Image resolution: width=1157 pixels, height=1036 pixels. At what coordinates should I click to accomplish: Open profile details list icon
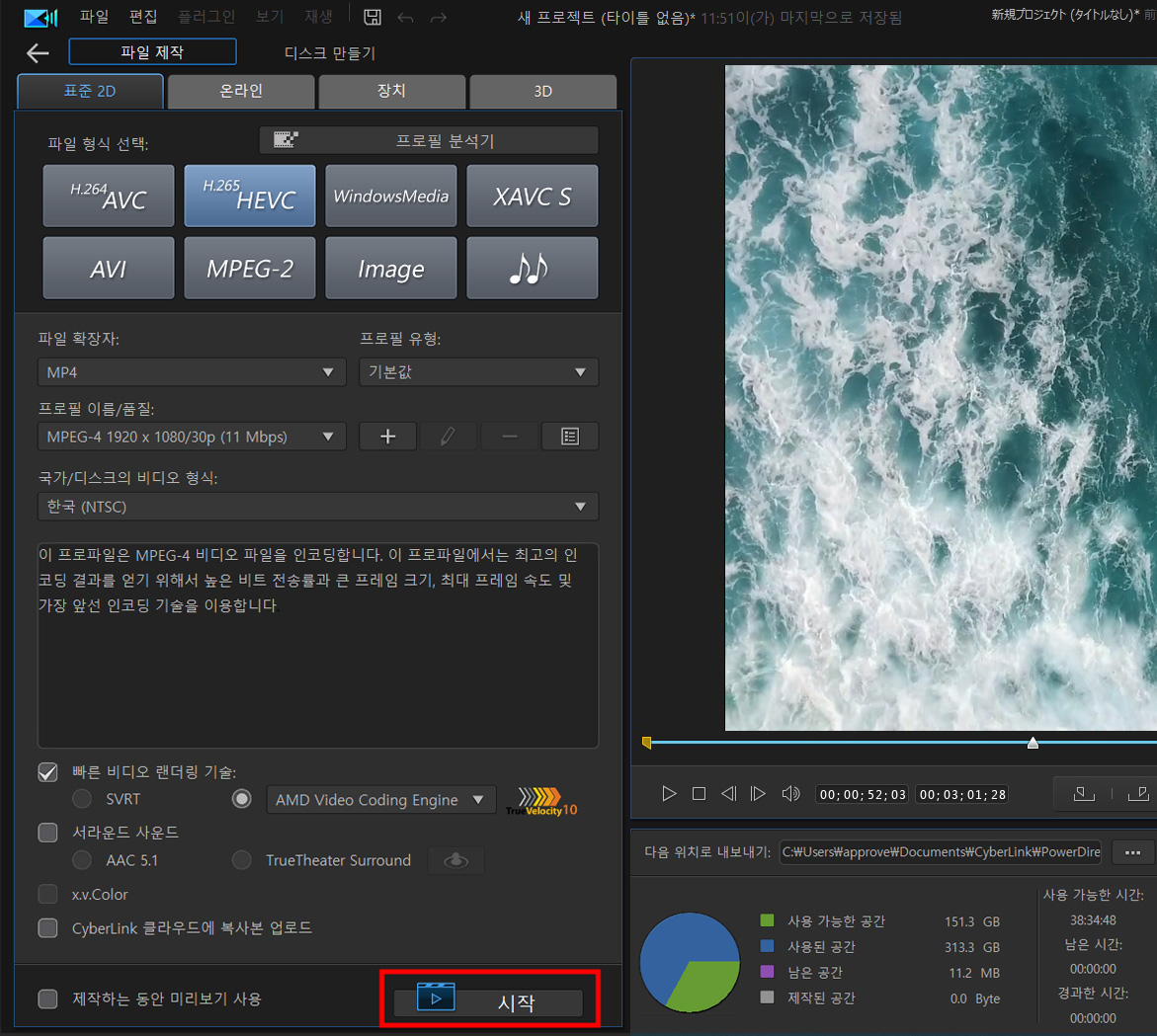tap(570, 437)
